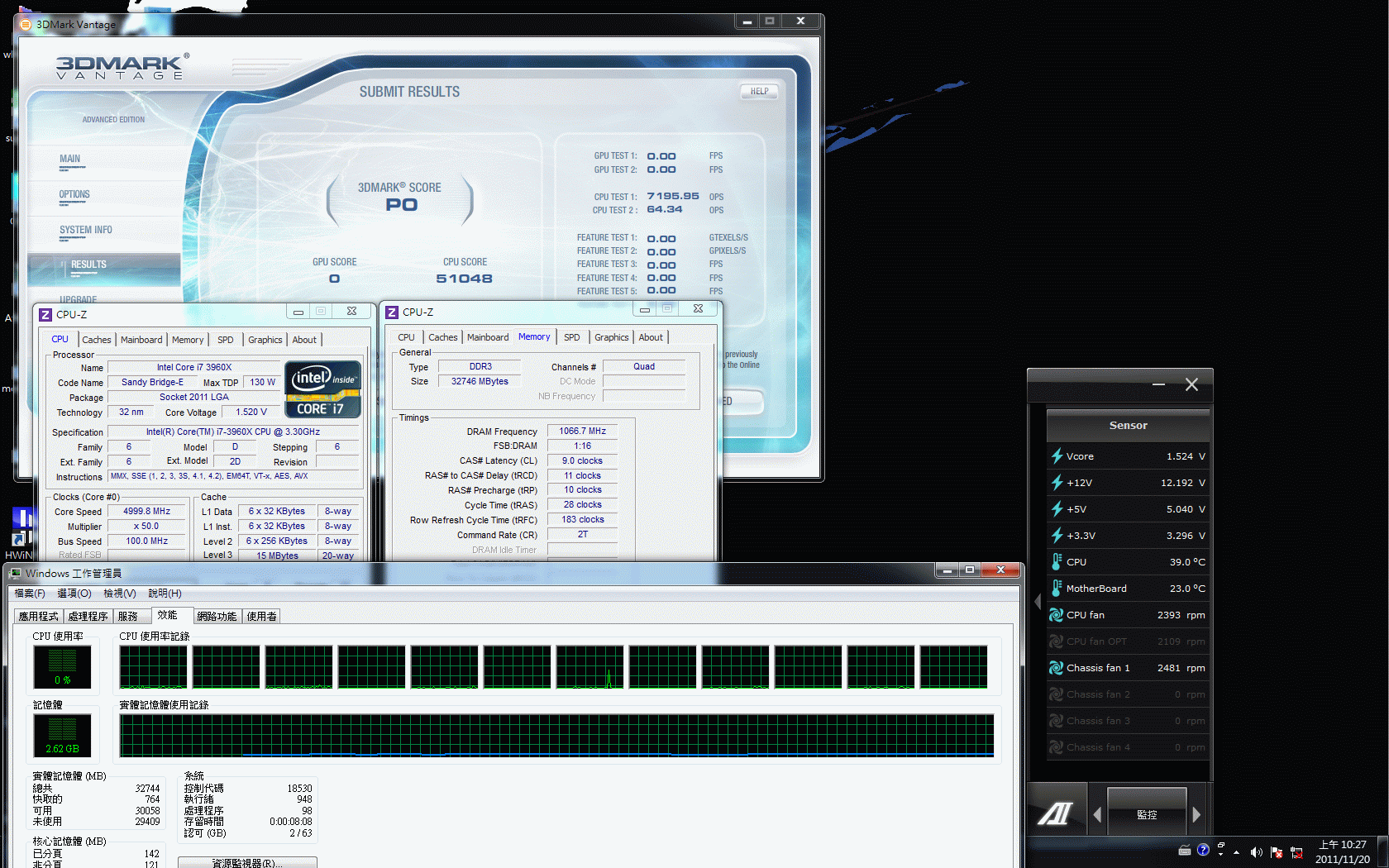1389x868 pixels.
Task: Click the AI Suite logo icon
Action: (x=1056, y=814)
